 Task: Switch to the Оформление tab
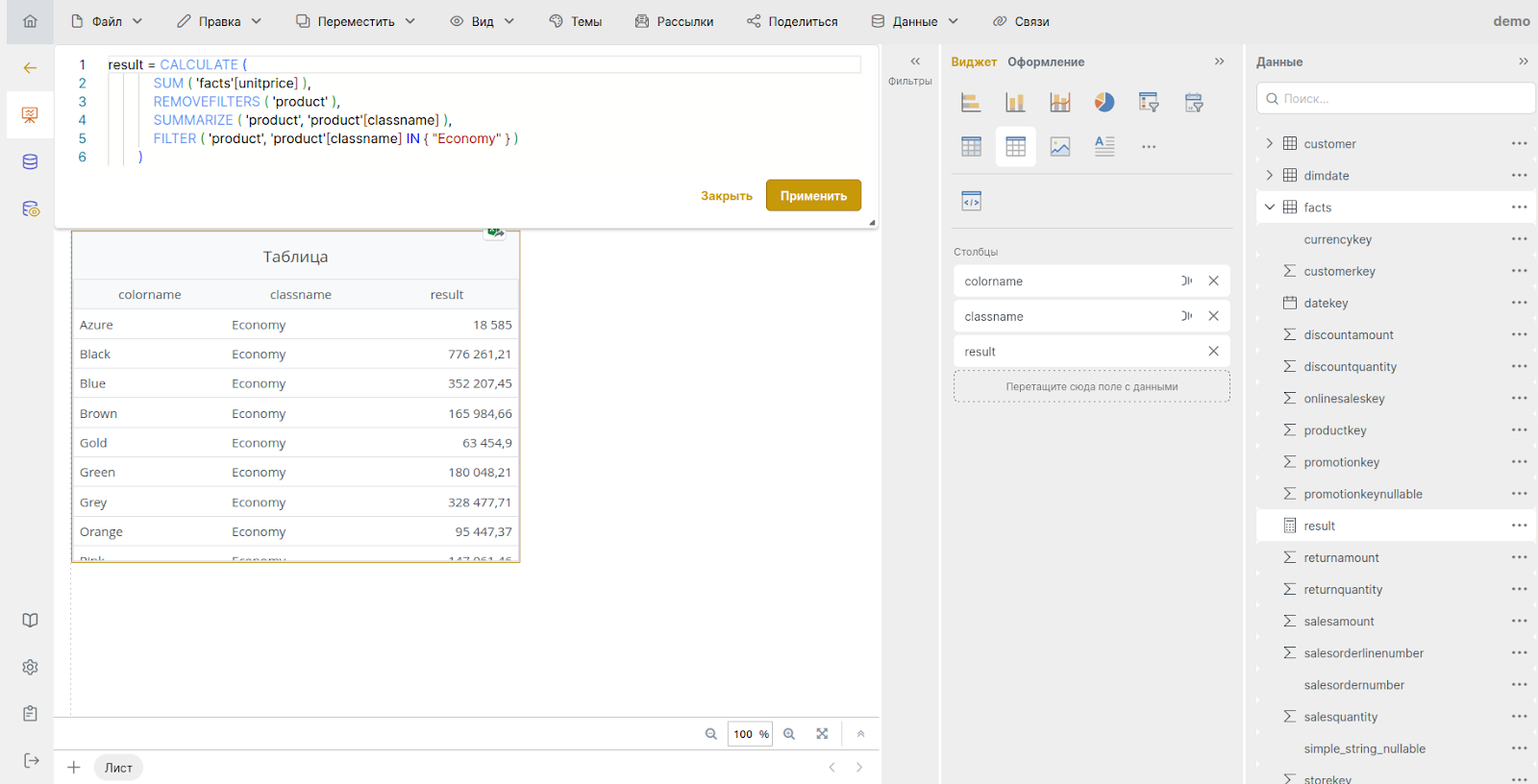1046,61
